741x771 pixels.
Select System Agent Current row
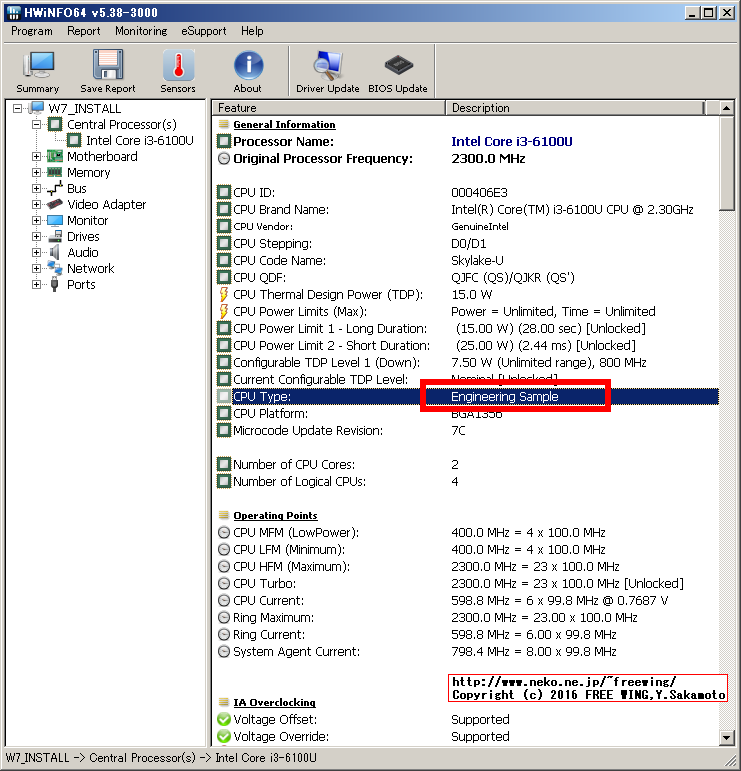click(468, 652)
